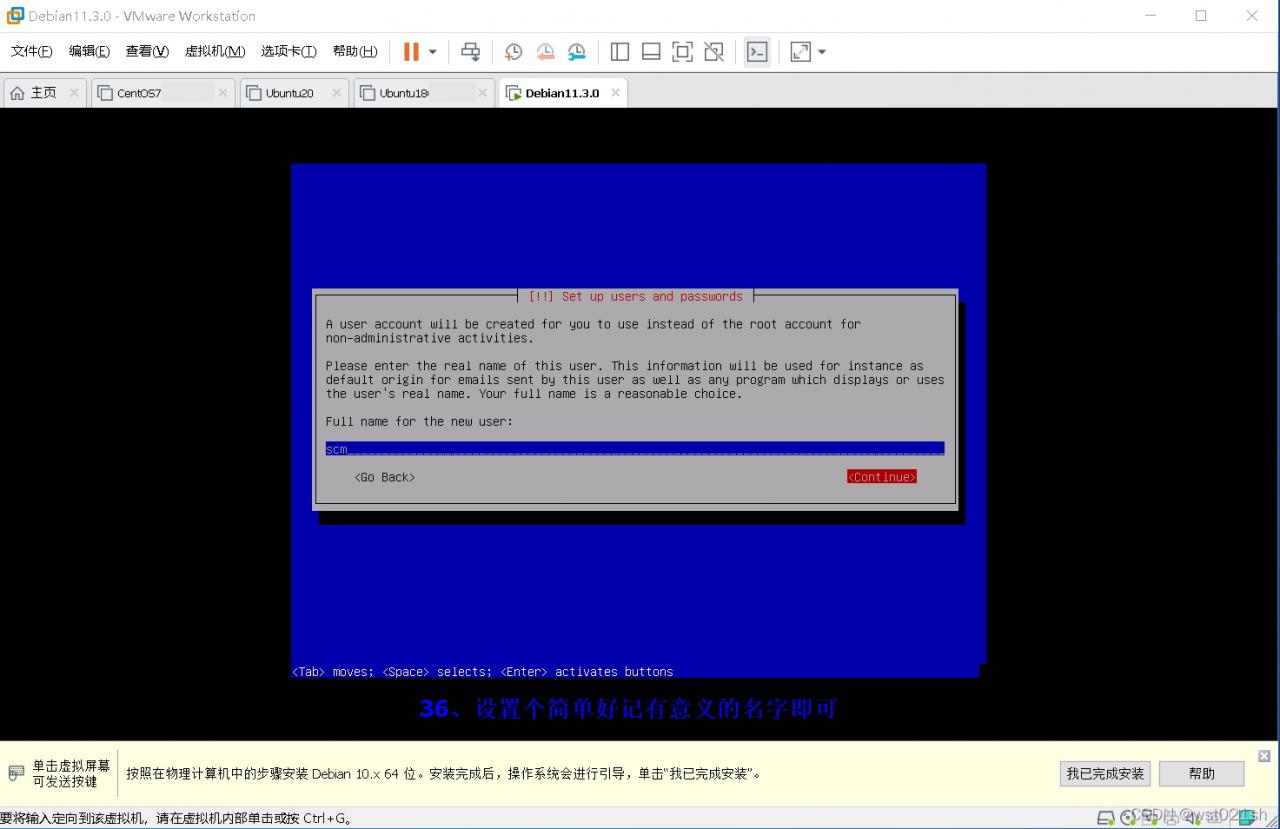Viewport: 1280px width, 829px height.
Task: Close the Debian11.3.0 tab
Action: tap(615, 93)
